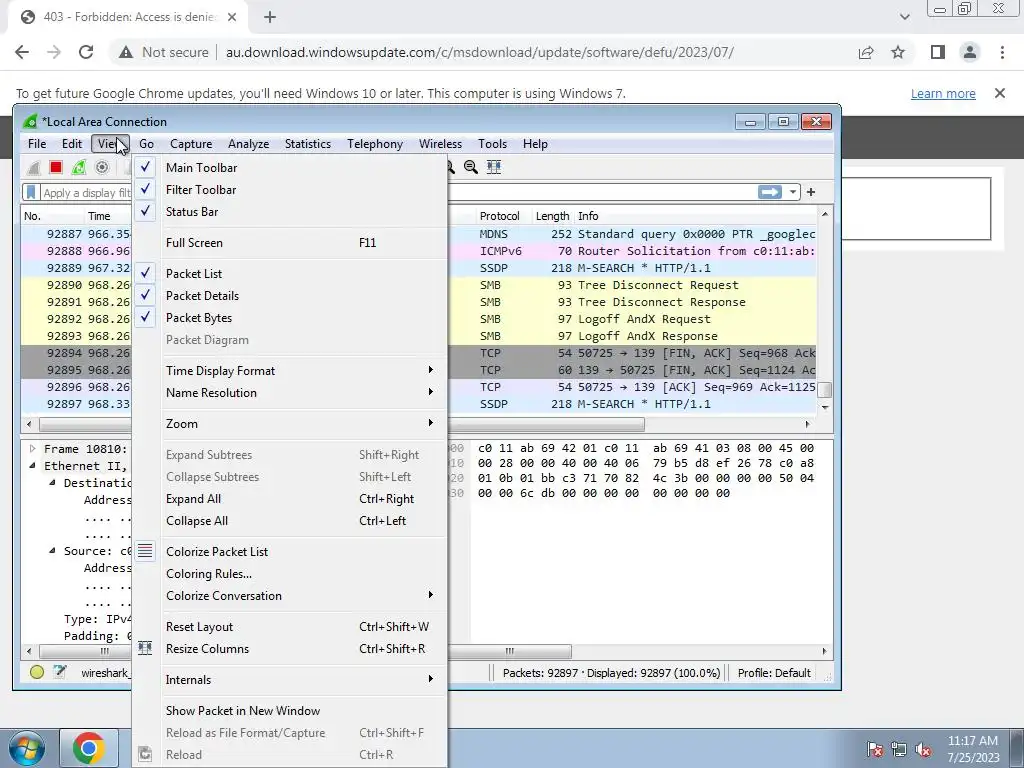Click the Chrome address bar URL
Viewport: 1024px width, 768px height.
pos(480,52)
